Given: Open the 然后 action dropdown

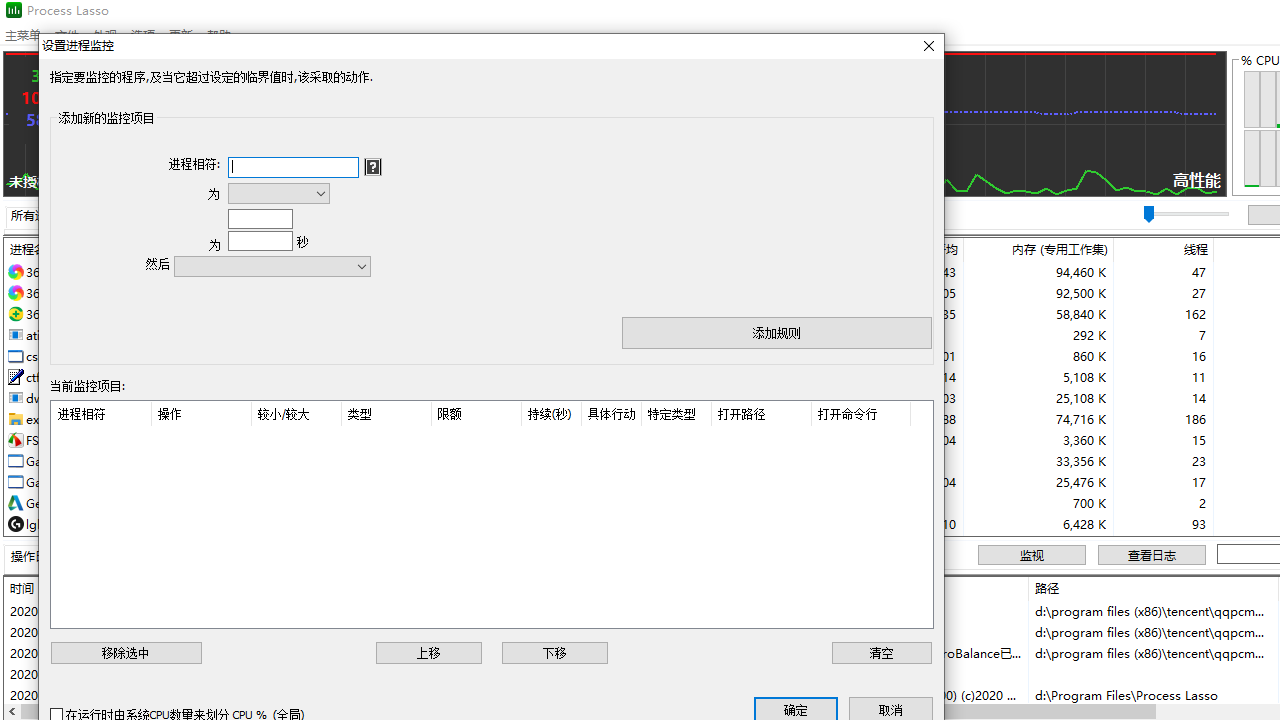Looking at the screenshot, I should tap(272, 266).
